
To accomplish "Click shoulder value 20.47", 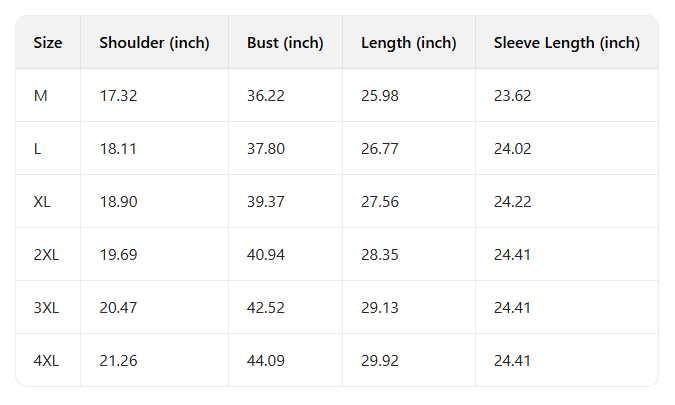I will (x=118, y=308).
